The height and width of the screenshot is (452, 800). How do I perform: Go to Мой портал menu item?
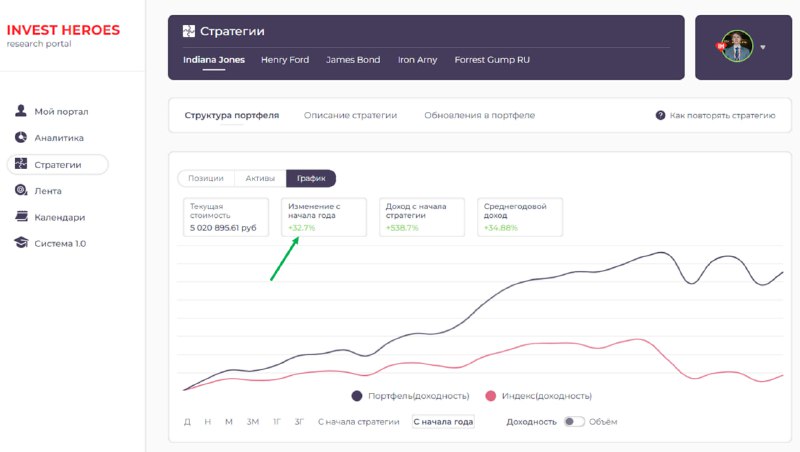[61, 111]
